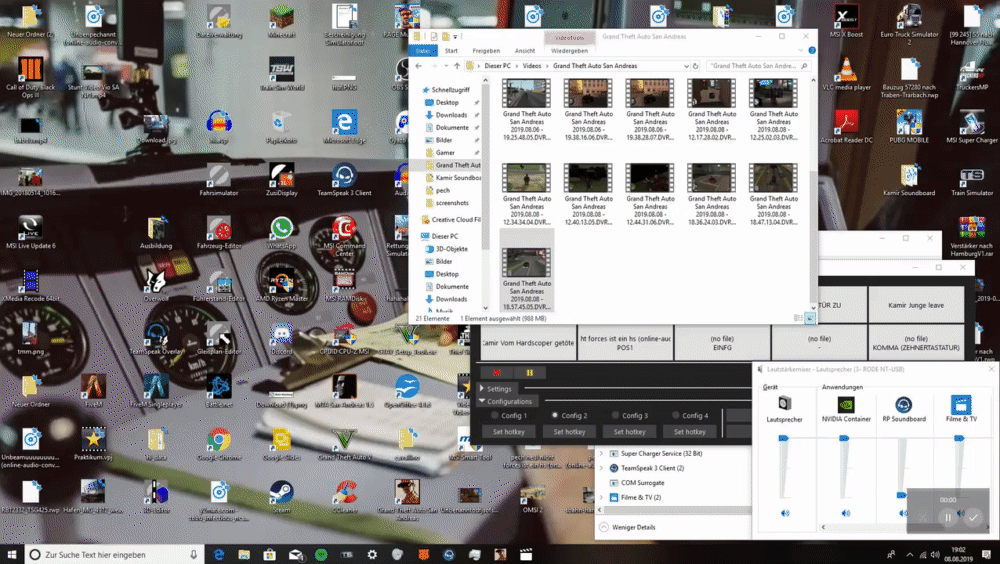Open the Papierkorb recycle bin
The image size is (1000, 564).
tap(281, 122)
